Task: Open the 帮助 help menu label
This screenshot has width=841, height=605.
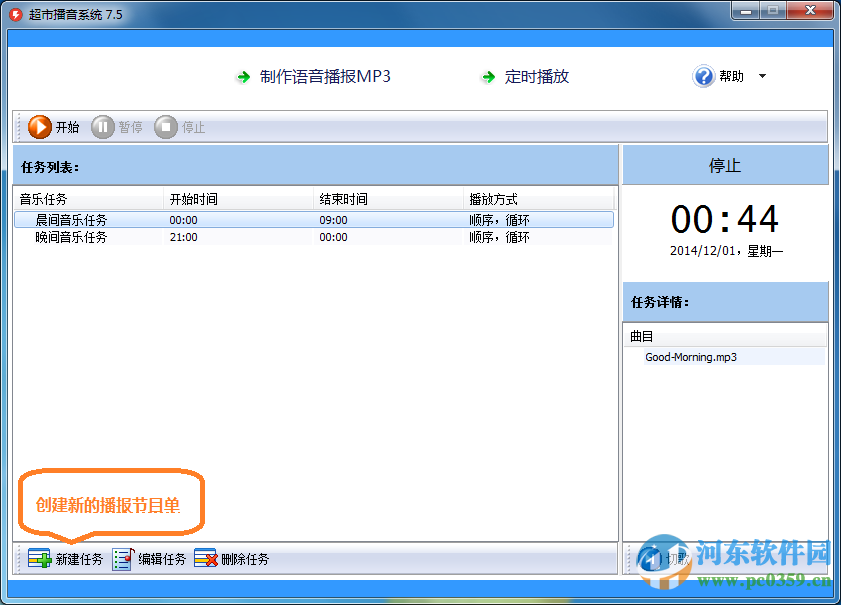Action: (732, 76)
